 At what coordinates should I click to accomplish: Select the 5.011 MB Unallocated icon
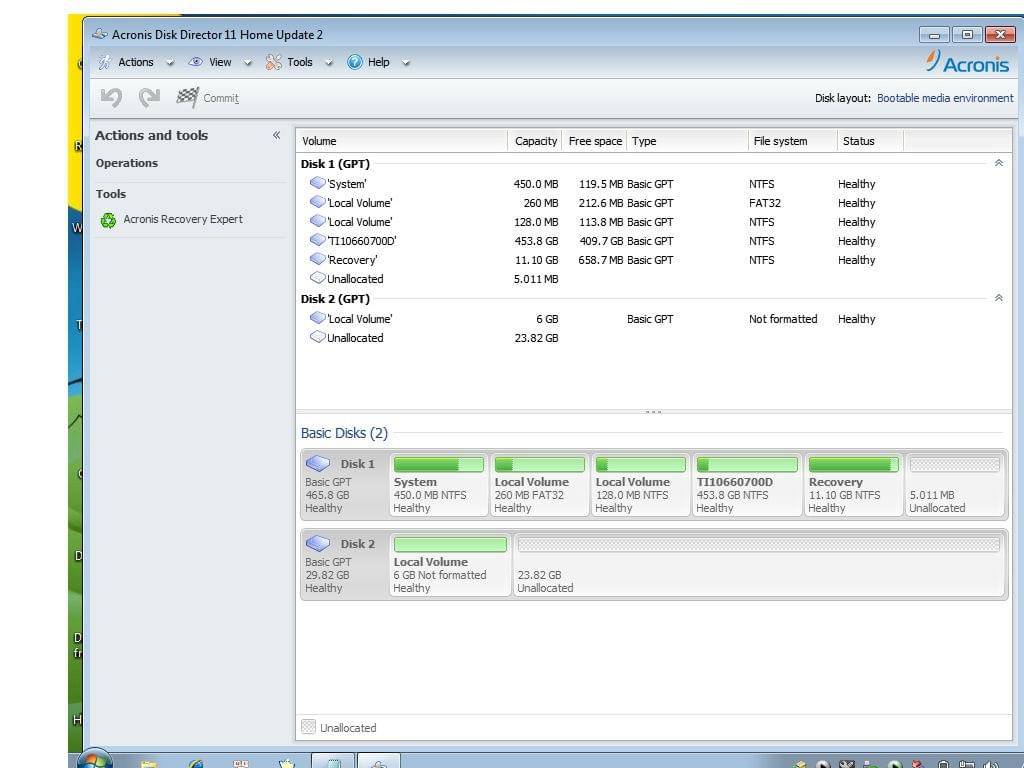point(317,278)
